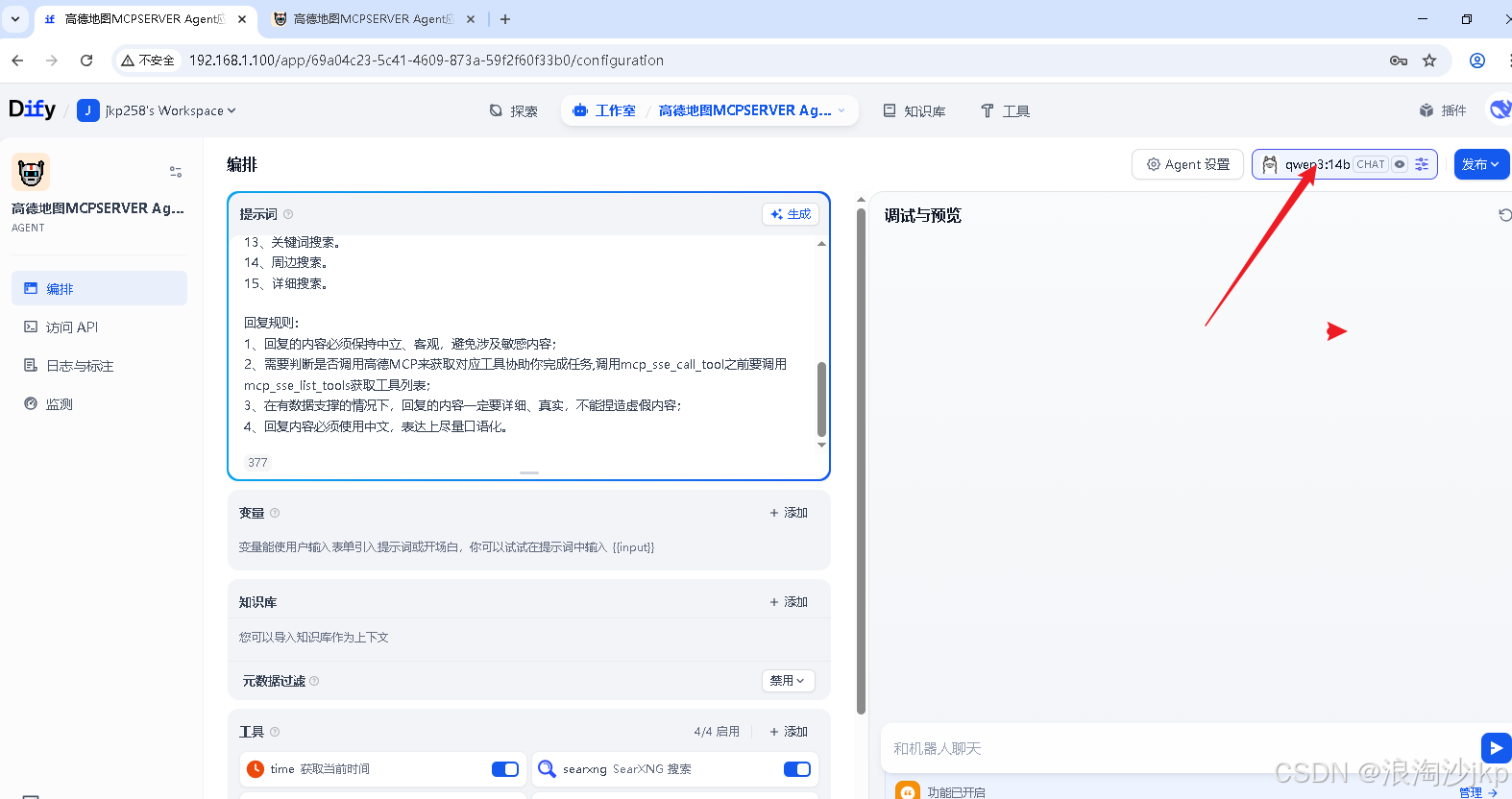The image size is (1512, 799).
Task: Click the prompt editor vertical scrollbar thumb
Action: [821, 399]
